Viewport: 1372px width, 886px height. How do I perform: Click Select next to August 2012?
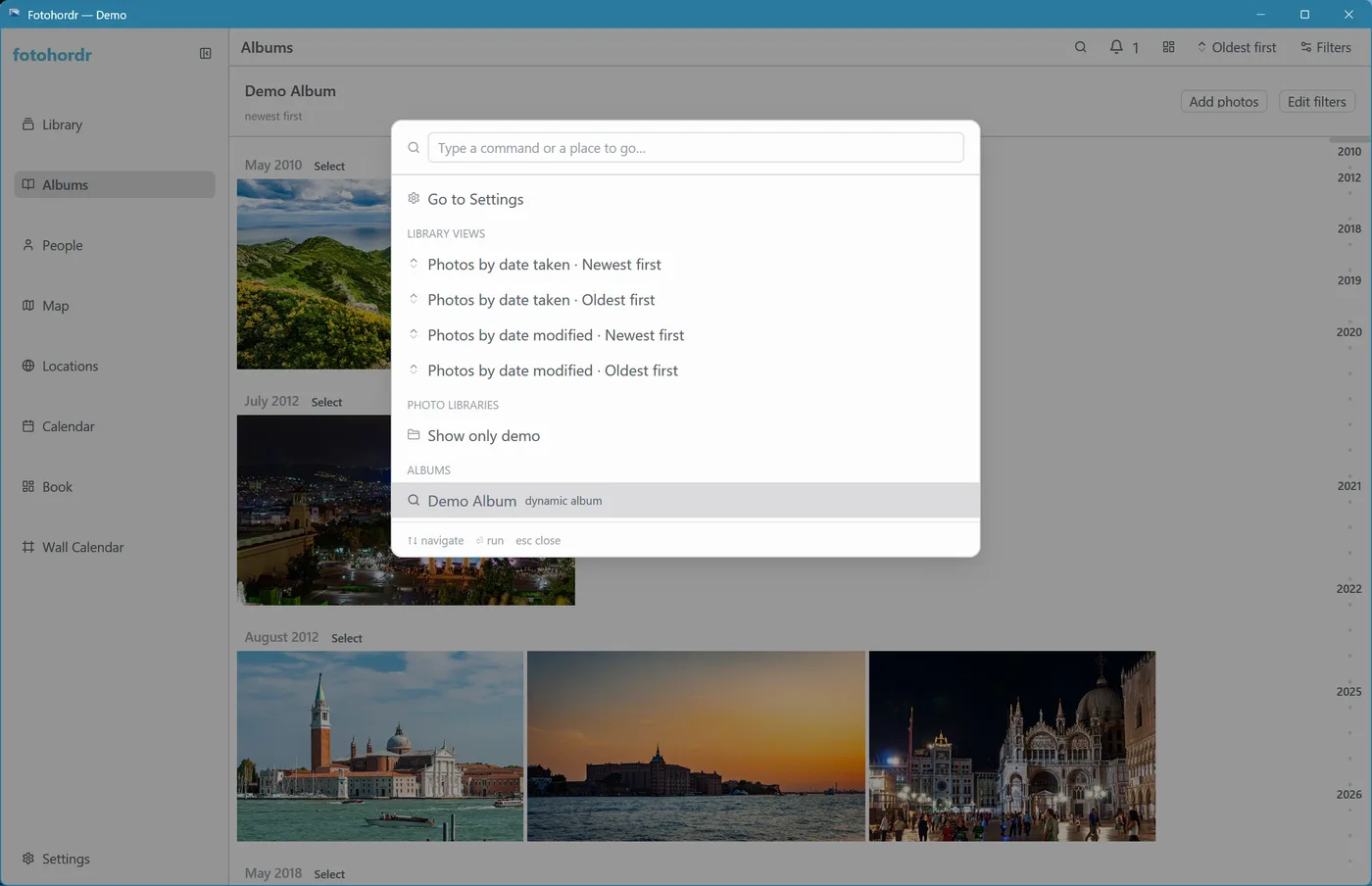point(347,638)
